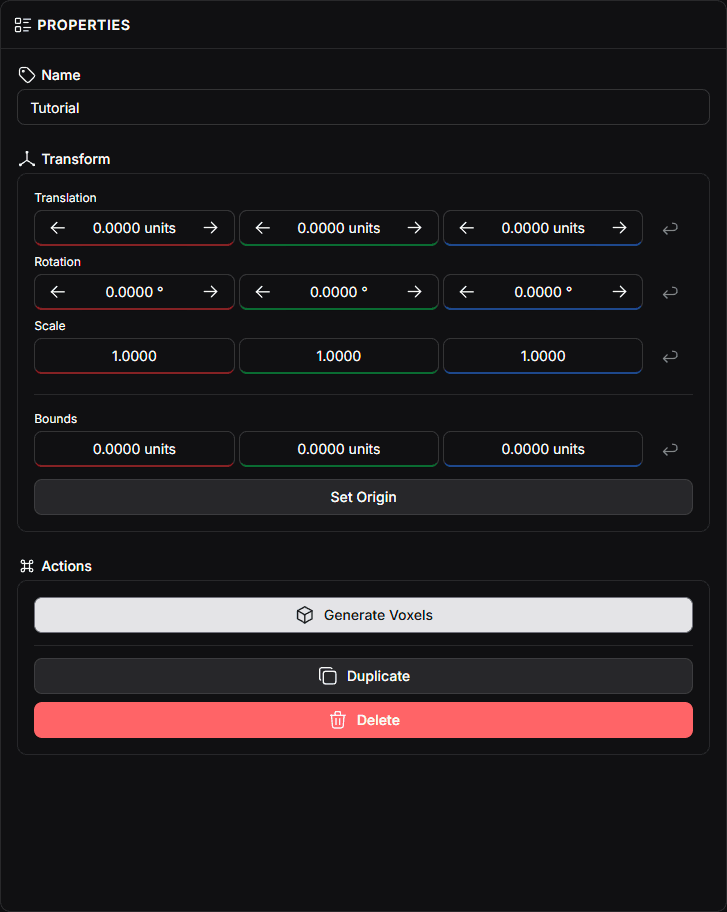Click the tag icon beside the Name label
Viewport: 727px width, 912px height.
click(x=25, y=74)
